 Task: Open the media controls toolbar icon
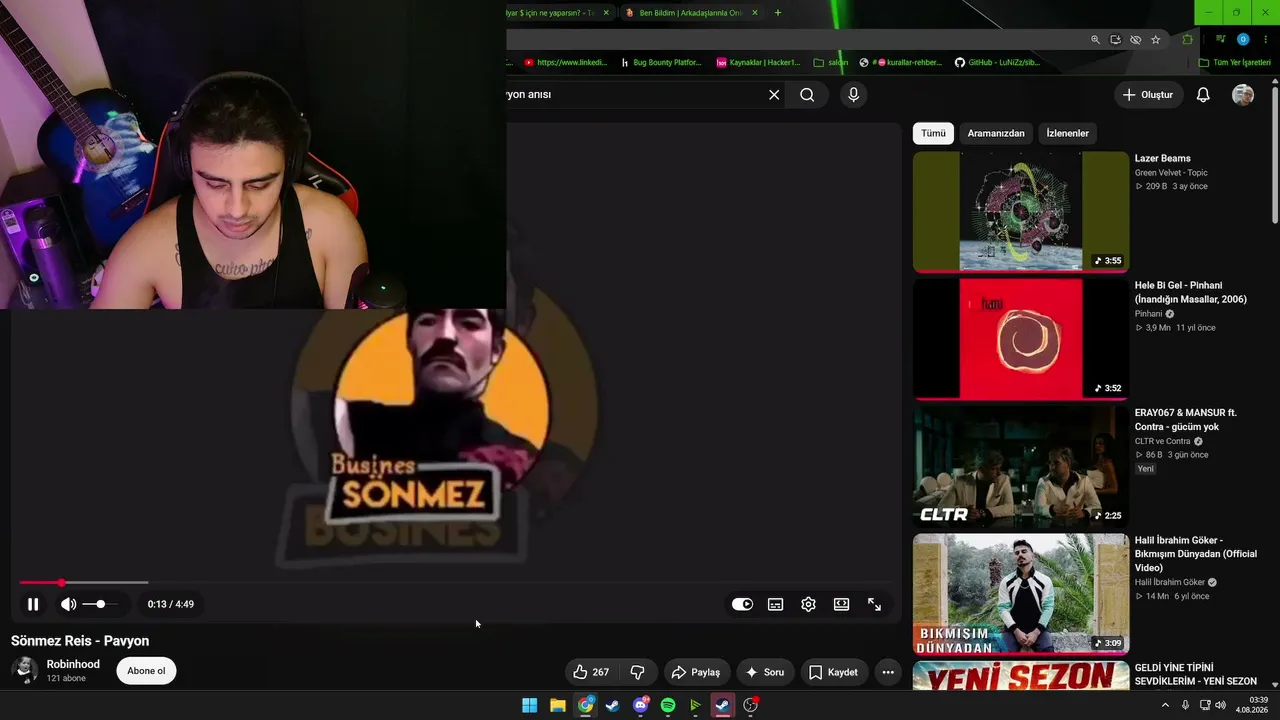tap(1220, 40)
